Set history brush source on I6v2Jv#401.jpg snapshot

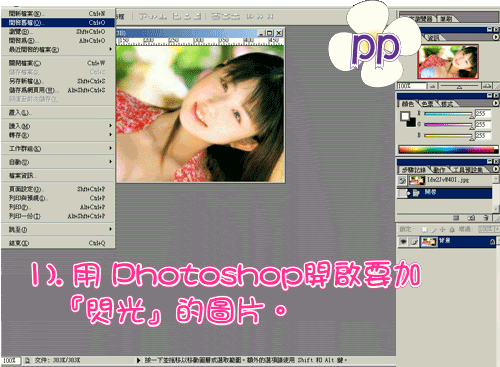click(402, 180)
